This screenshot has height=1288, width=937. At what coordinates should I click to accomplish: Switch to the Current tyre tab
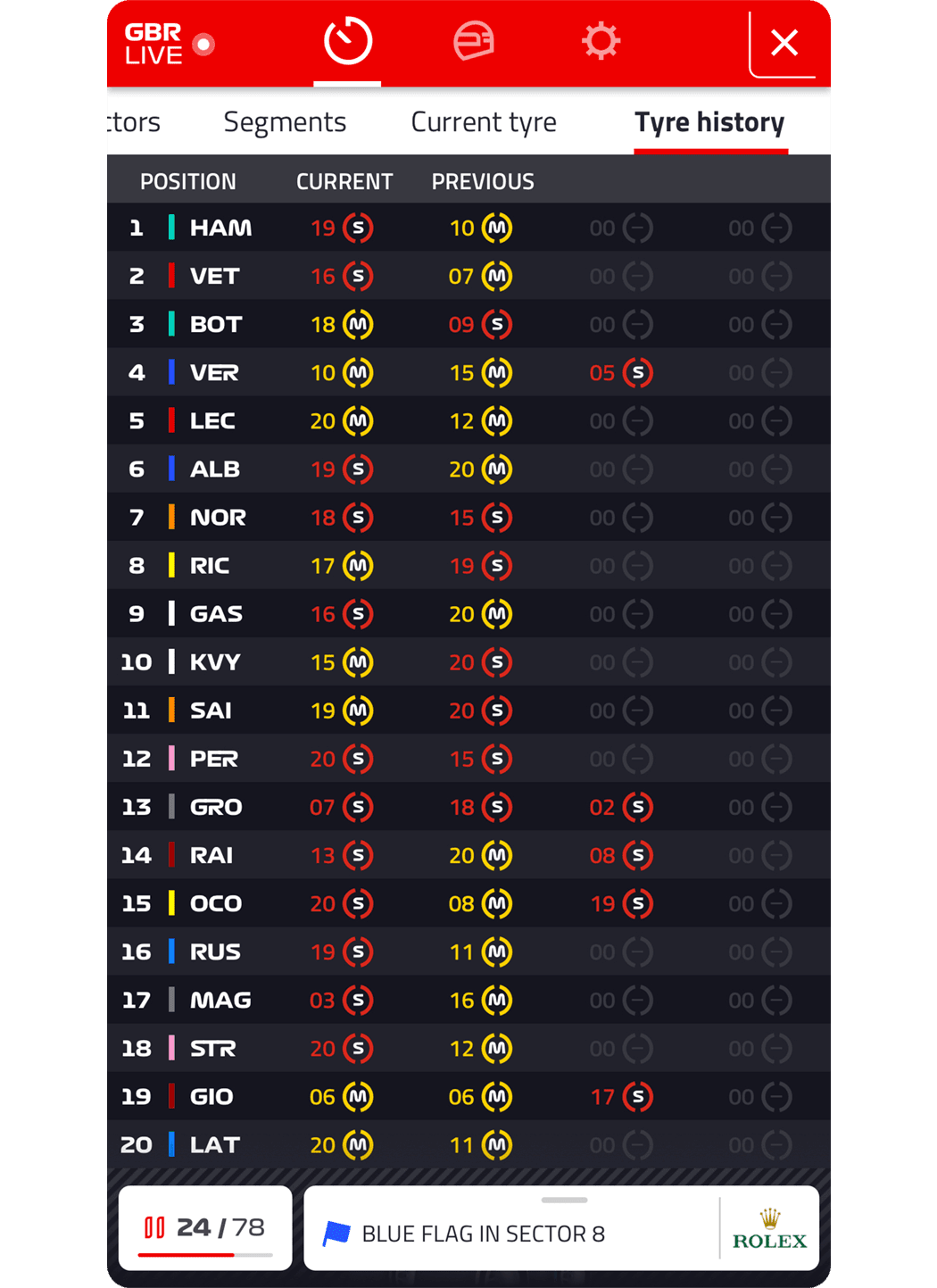(x=483, y=121)
